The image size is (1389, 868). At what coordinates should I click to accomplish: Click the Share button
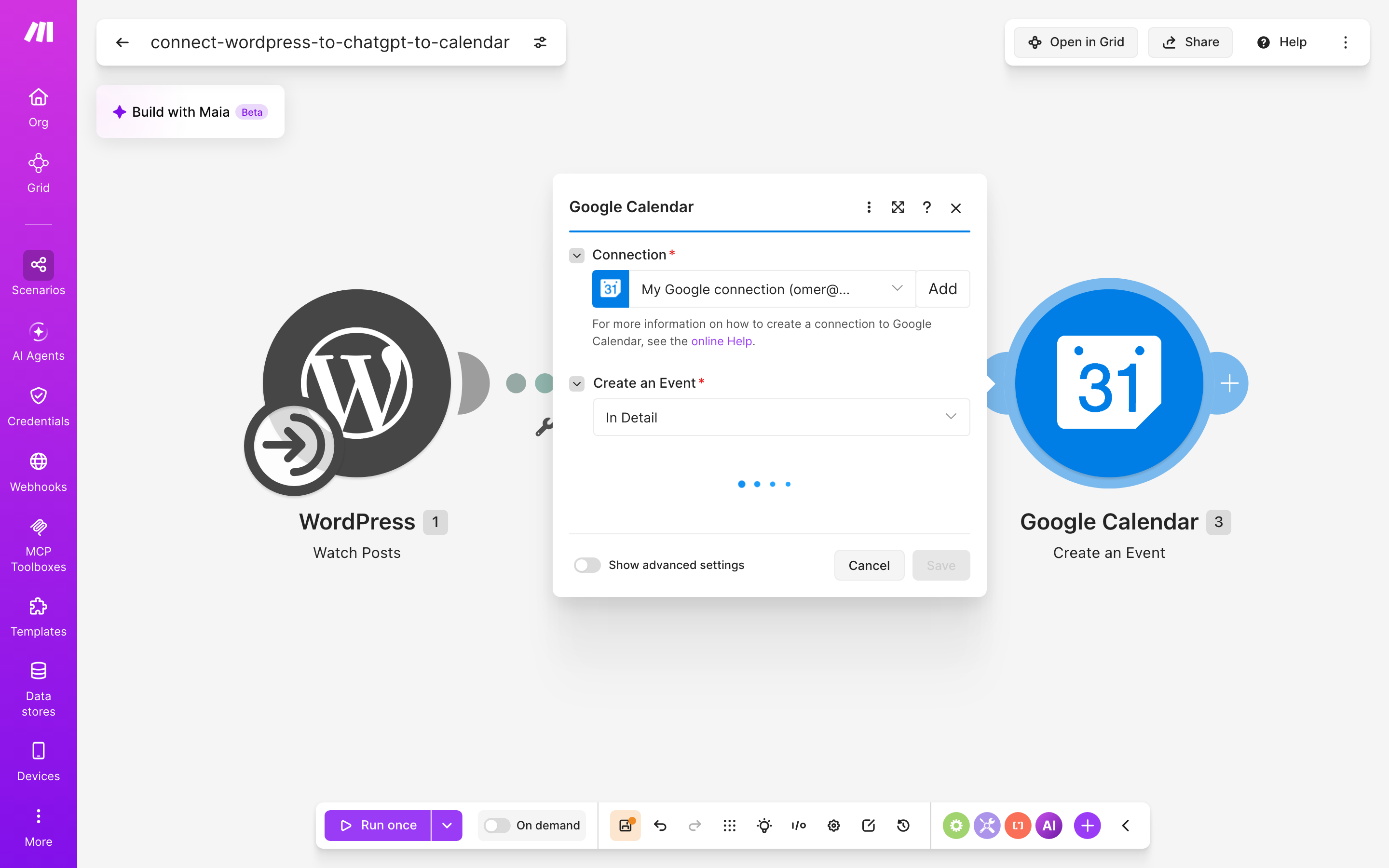click(1190, 42)
